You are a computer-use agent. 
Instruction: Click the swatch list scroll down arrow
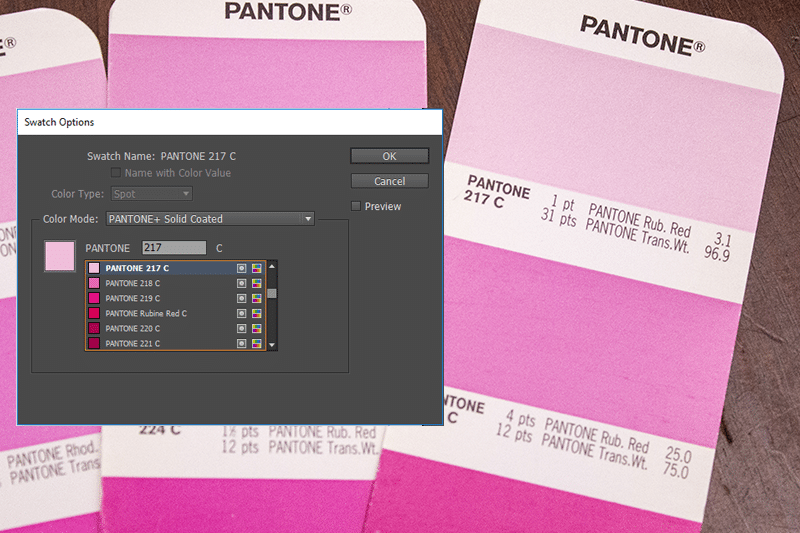272,345
